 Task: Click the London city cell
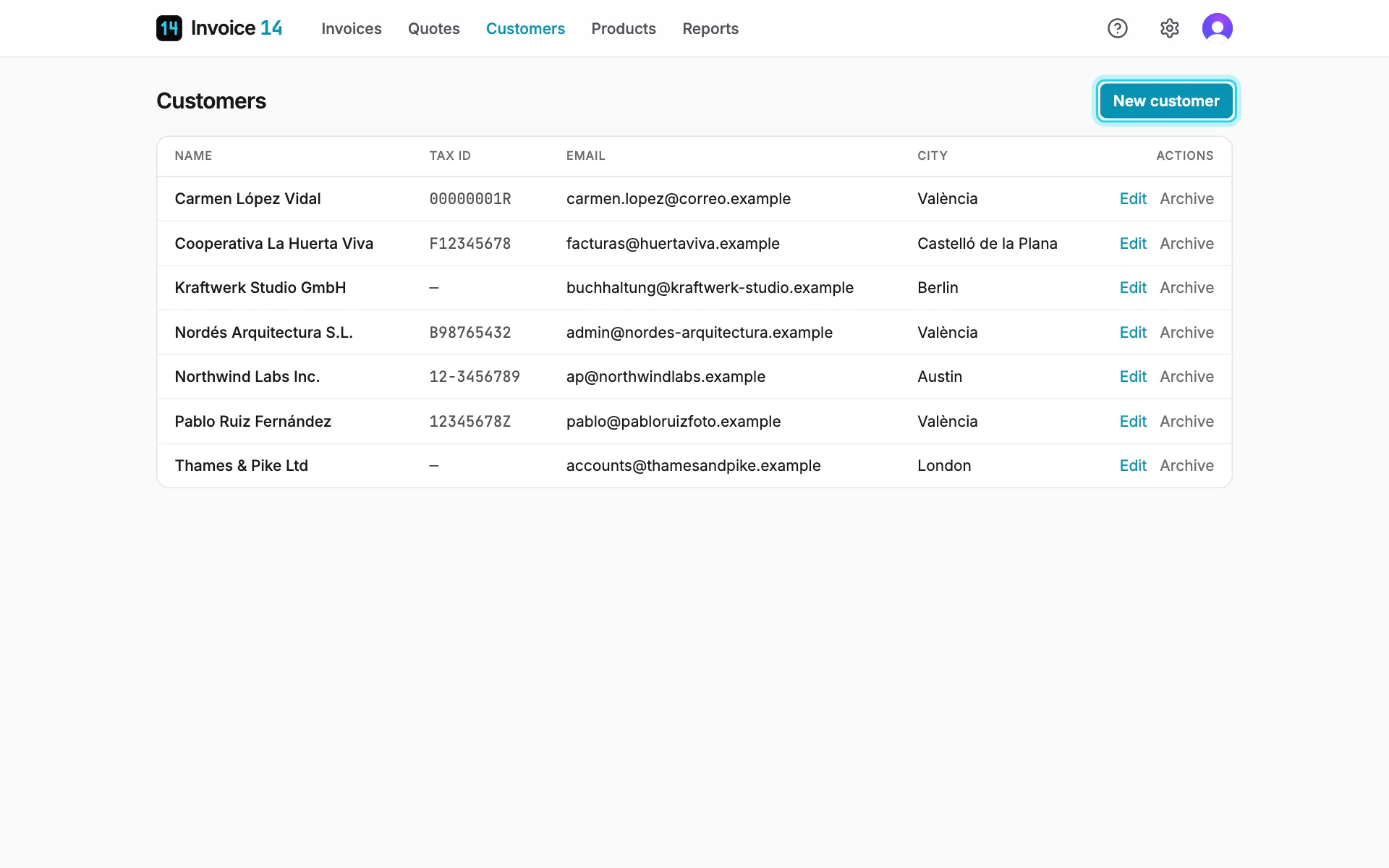(944, 466)
